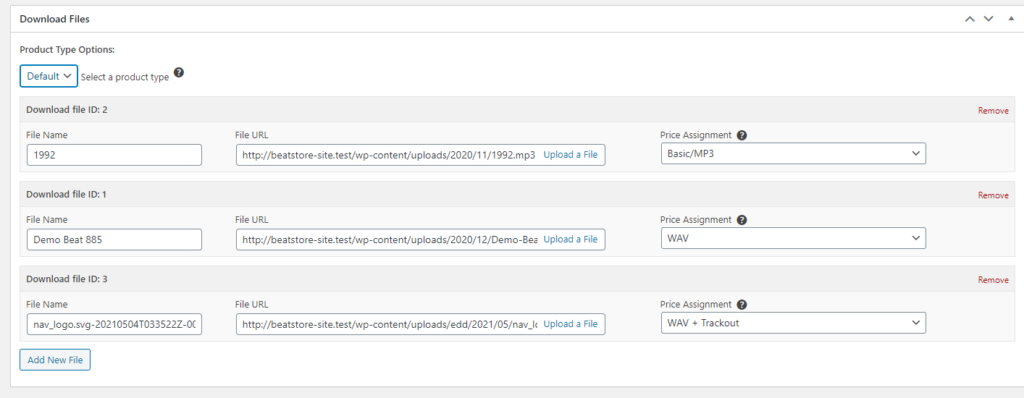Click Upload a File for Demo Beat URL
Viewport: 1024px width, 398px height.
point(570,239)
